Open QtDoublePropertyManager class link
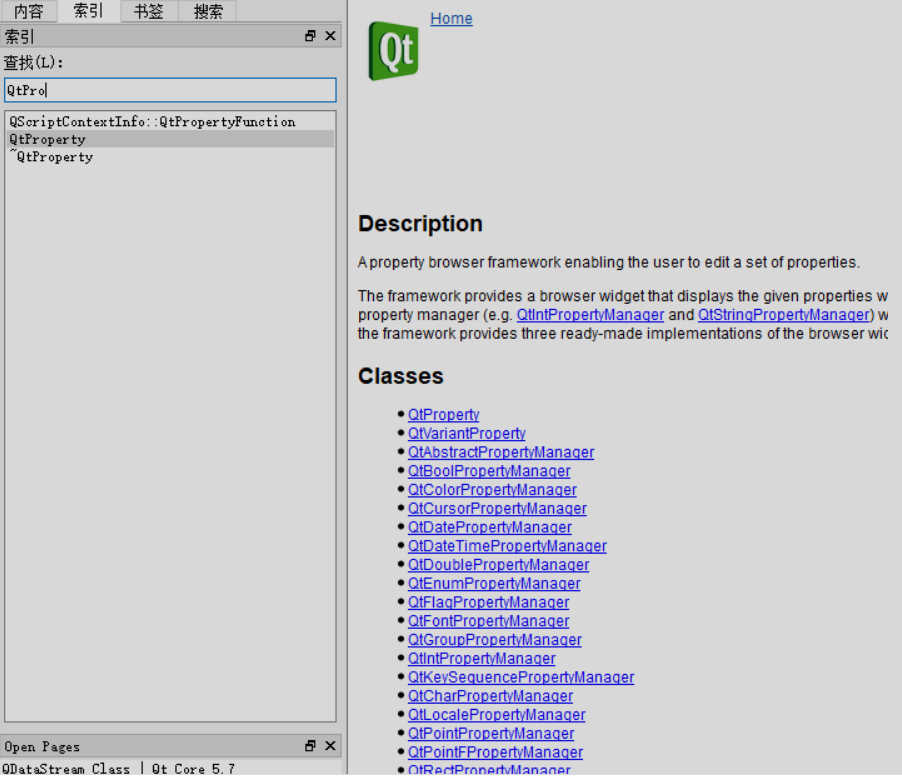 coord(498,565)
